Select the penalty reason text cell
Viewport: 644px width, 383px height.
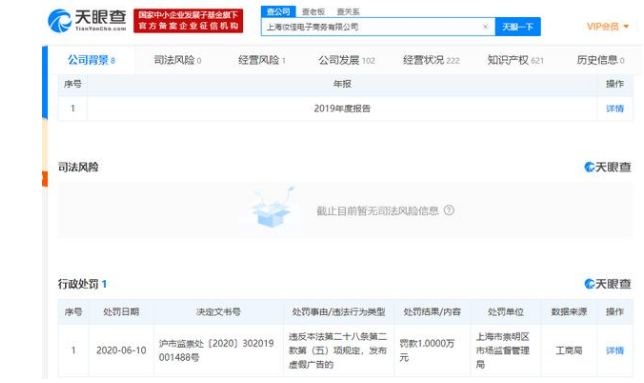(x=338, y=350)
